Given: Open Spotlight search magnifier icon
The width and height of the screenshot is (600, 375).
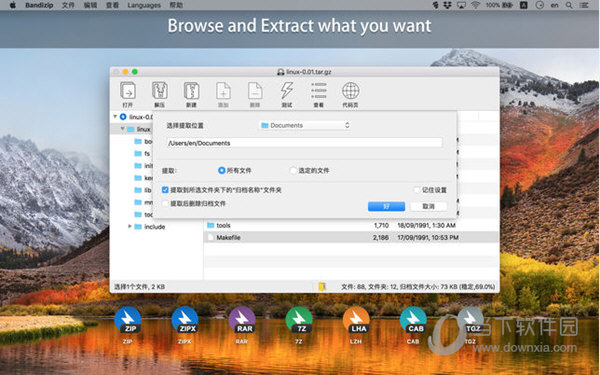Looking at the screenshot, I should tap(569, 5).
